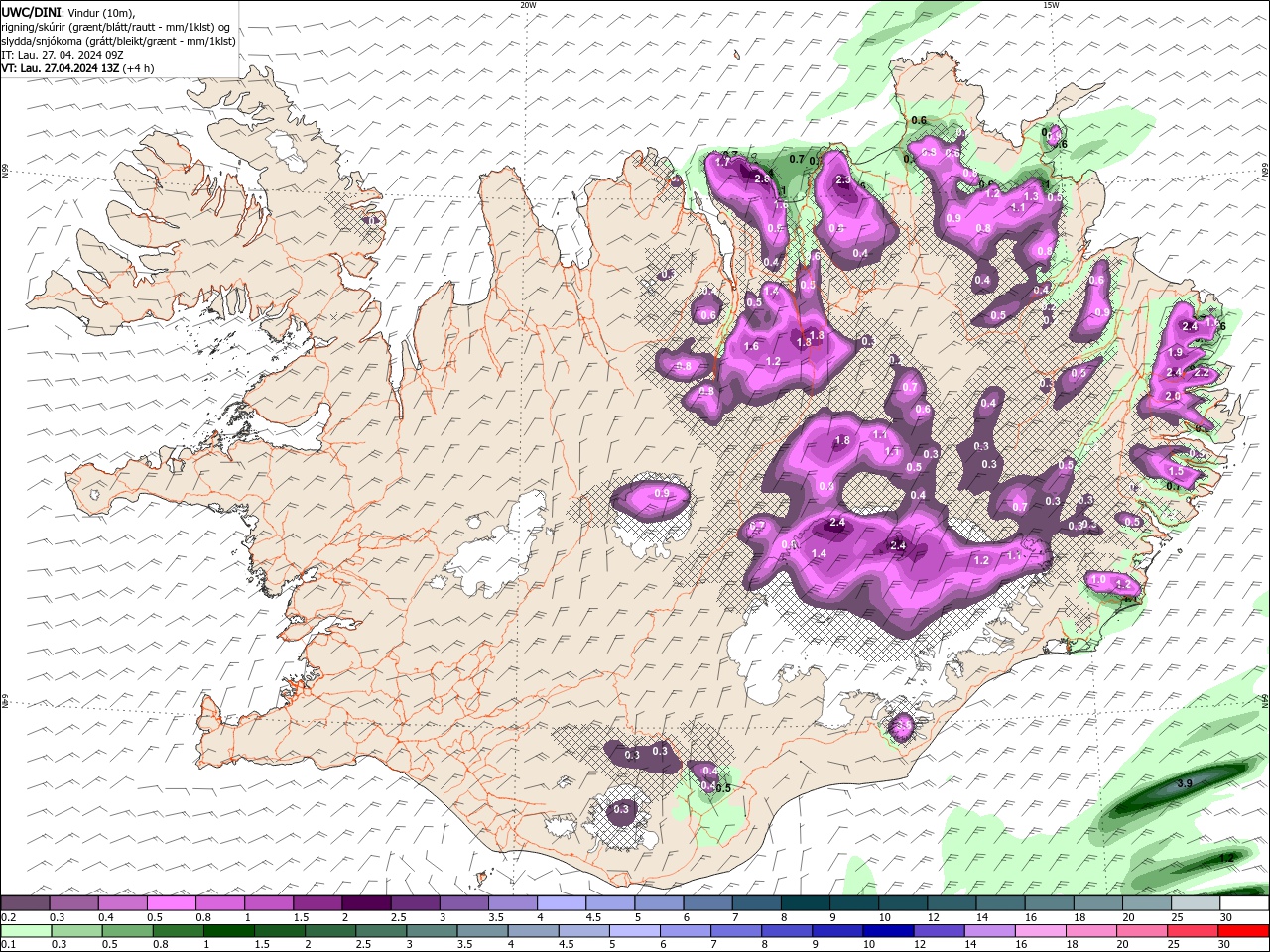Viewport: 1270px width, 952px height.
Task: Click the '2.2' snowfall value in the east
Action: (x=1201, y=373)
